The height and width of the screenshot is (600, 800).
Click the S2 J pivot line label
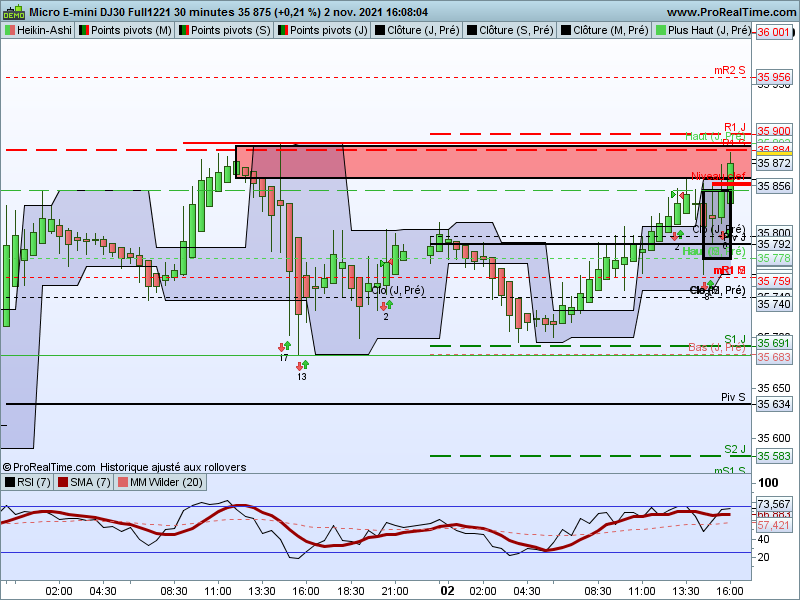[x=735, y=449]
